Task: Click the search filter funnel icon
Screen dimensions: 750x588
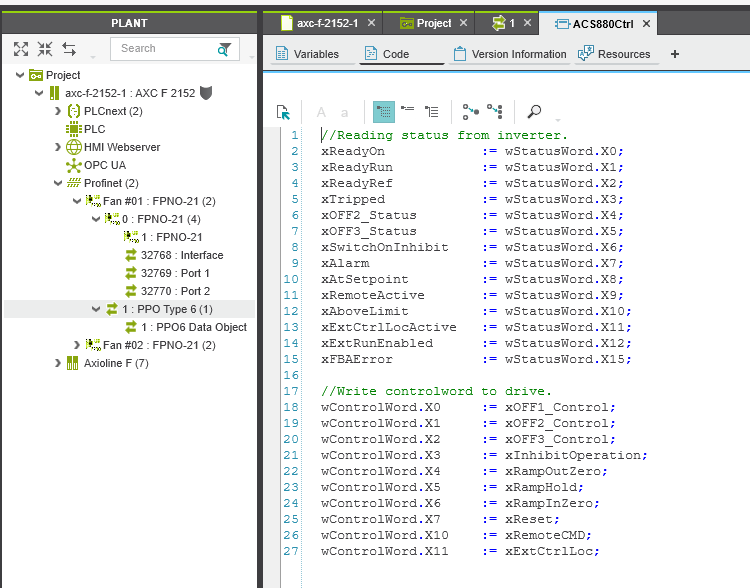Action: click(225, 49)
